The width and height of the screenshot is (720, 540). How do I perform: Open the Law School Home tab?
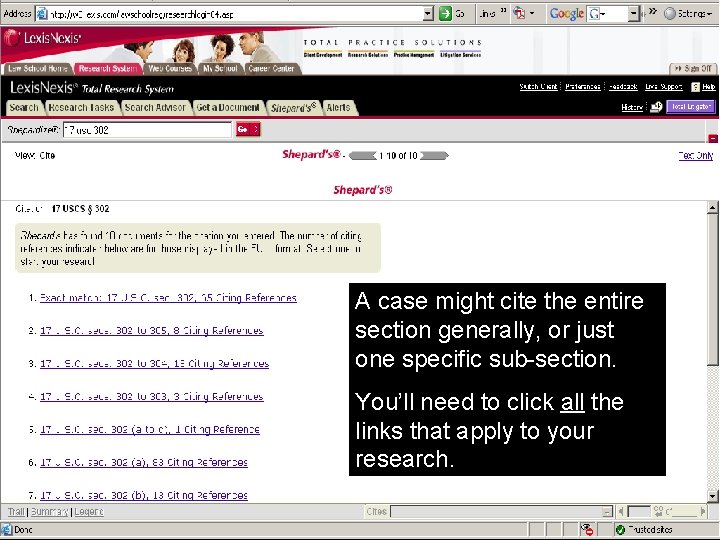coord(38,68)
